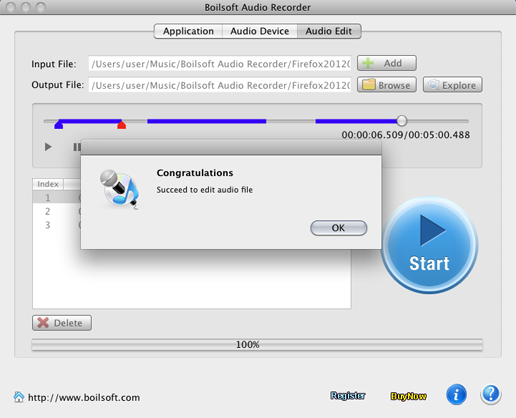Click the BuyNow link
The image size is (516, 418).
coord(408,396)
